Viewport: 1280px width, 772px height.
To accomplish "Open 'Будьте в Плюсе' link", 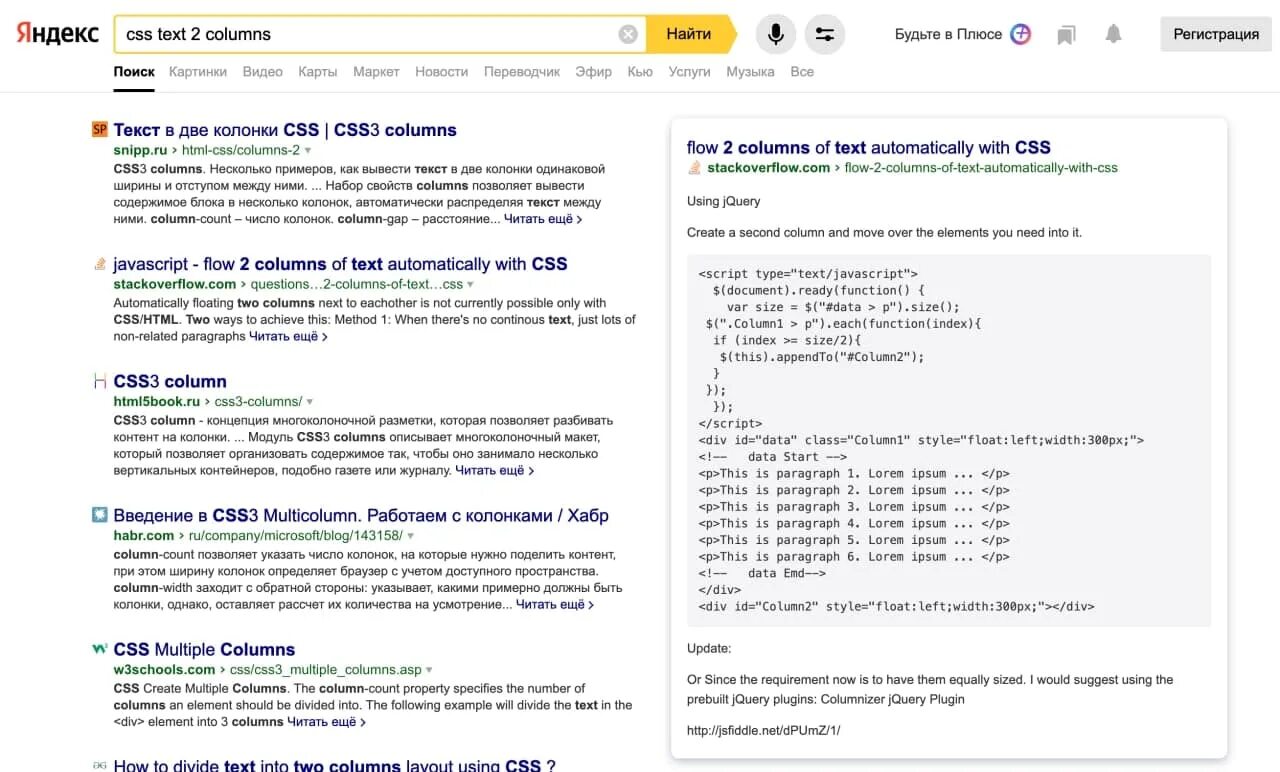I will click(948, 34).
